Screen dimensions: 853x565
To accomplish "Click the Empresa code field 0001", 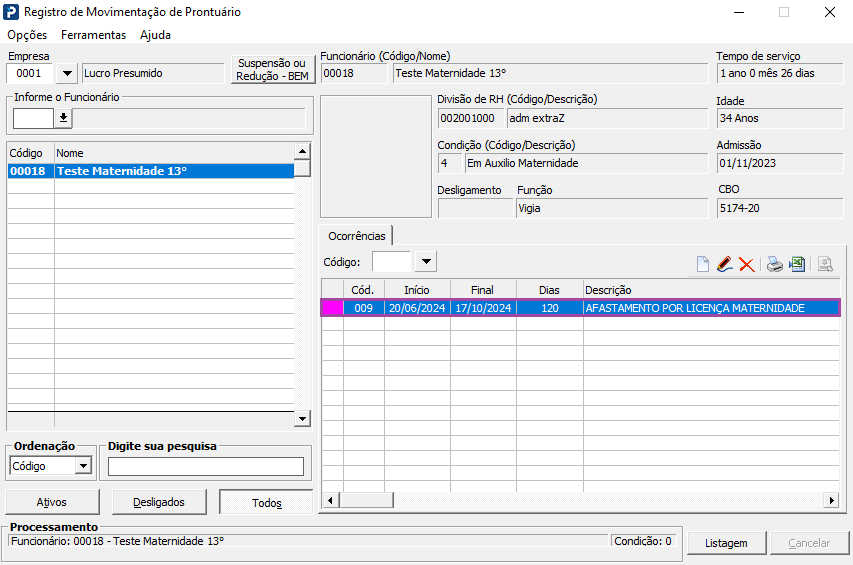I will point(29,73).
